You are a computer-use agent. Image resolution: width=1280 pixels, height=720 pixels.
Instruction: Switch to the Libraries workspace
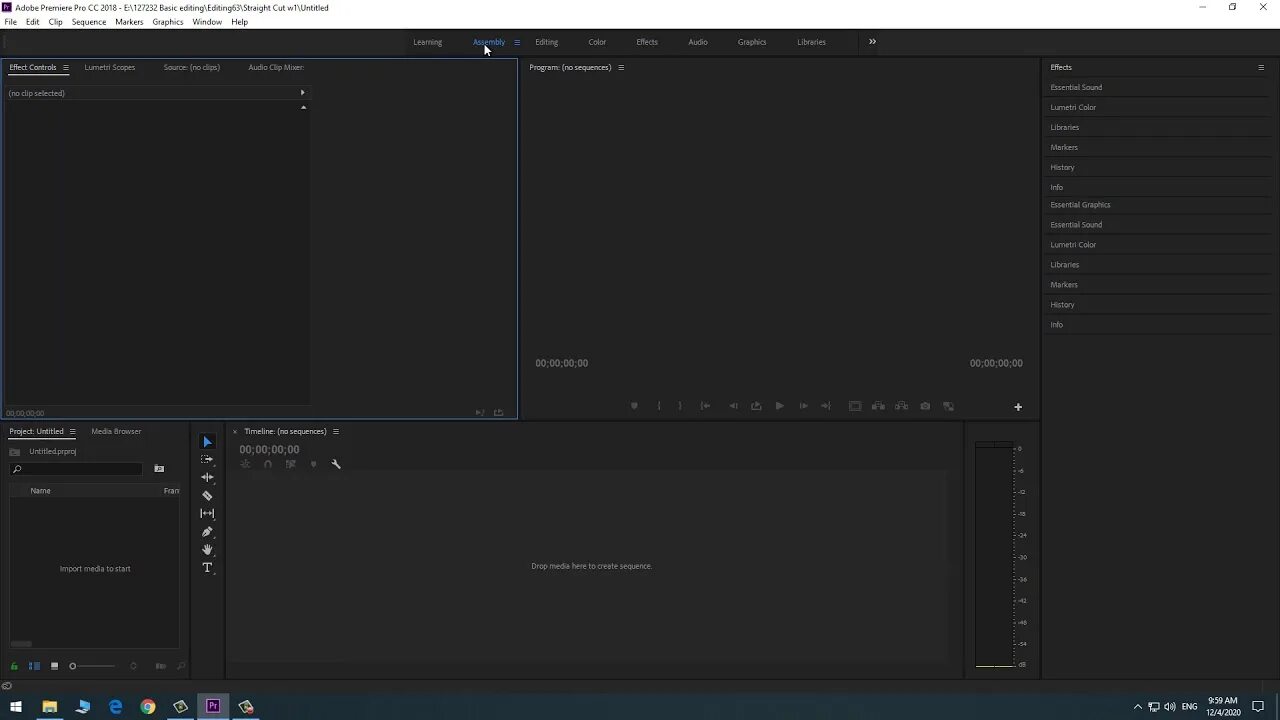(x=811, y=42)
